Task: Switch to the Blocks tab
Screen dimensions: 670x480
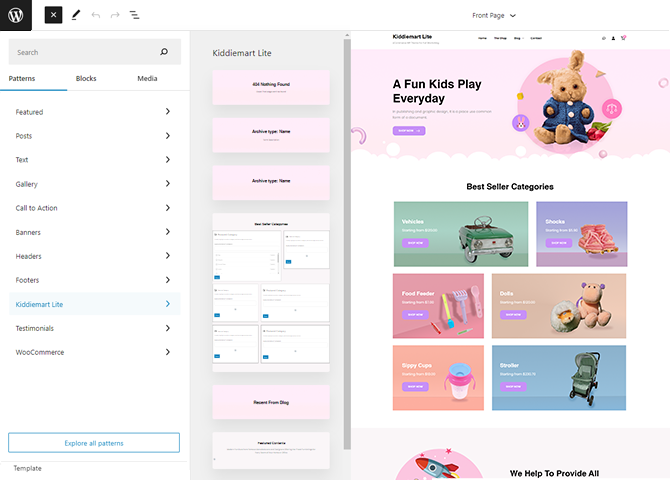Action: 86,78
